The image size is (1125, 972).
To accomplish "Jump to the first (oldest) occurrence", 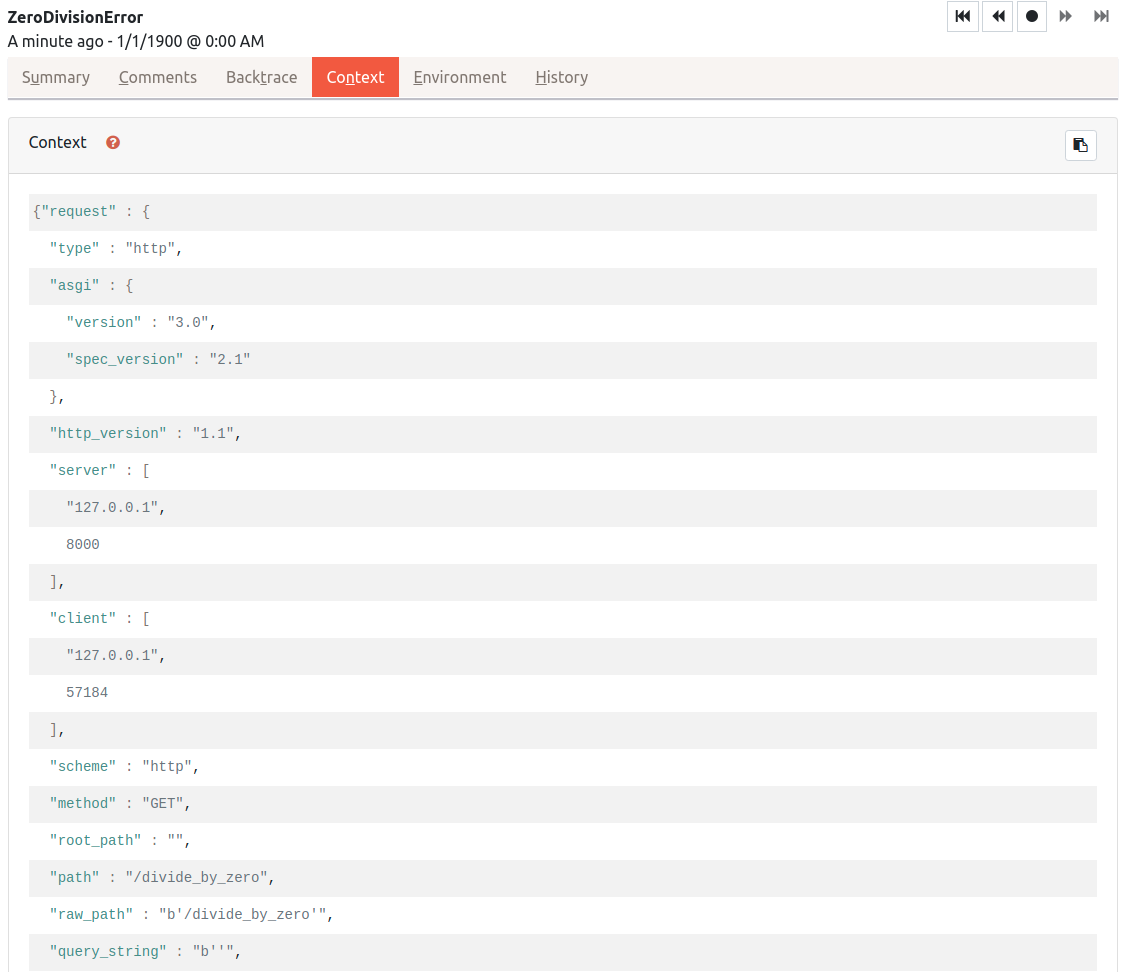I will [x=963, y=17].
